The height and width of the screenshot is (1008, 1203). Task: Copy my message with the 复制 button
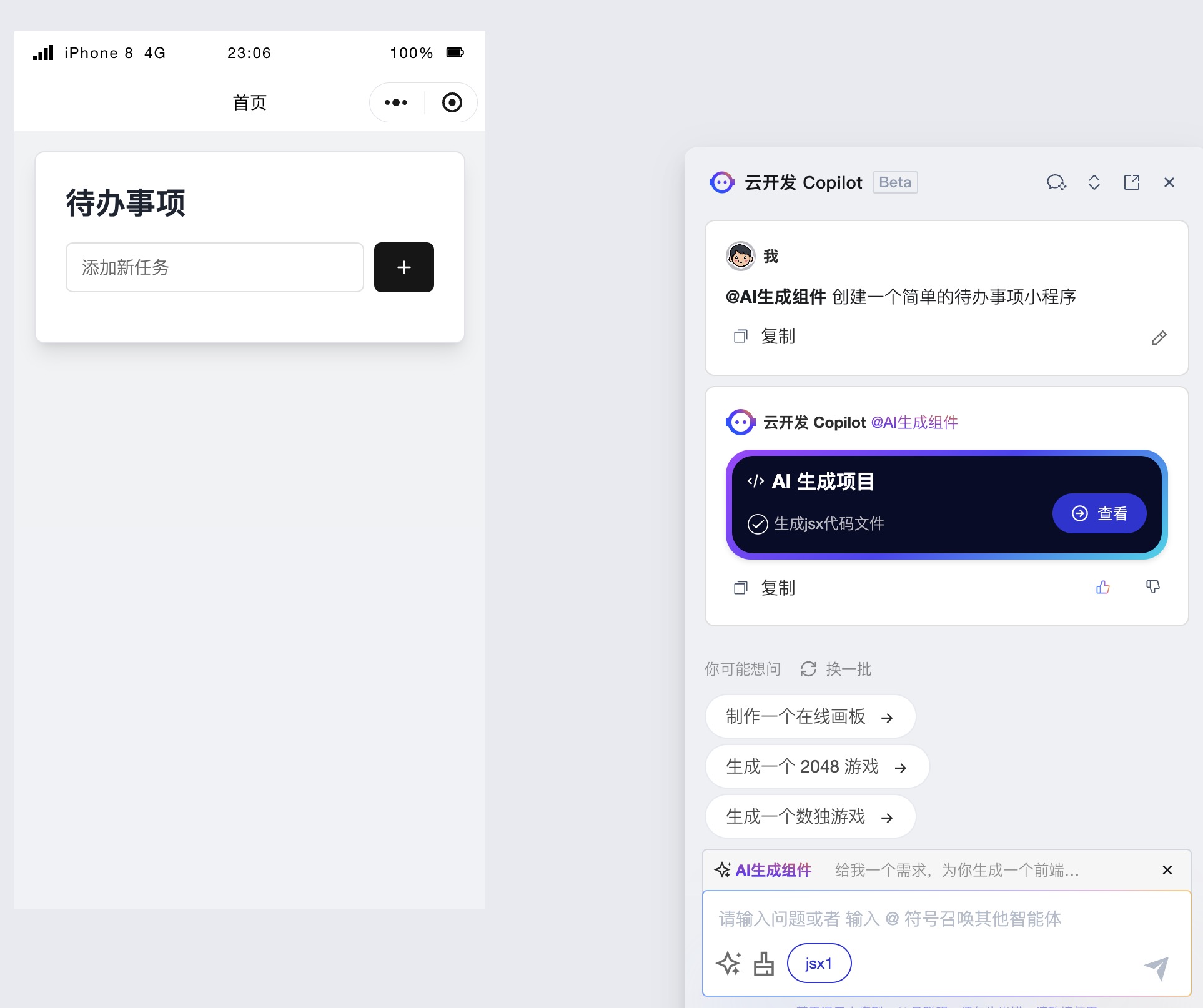[x=765, y=337]
